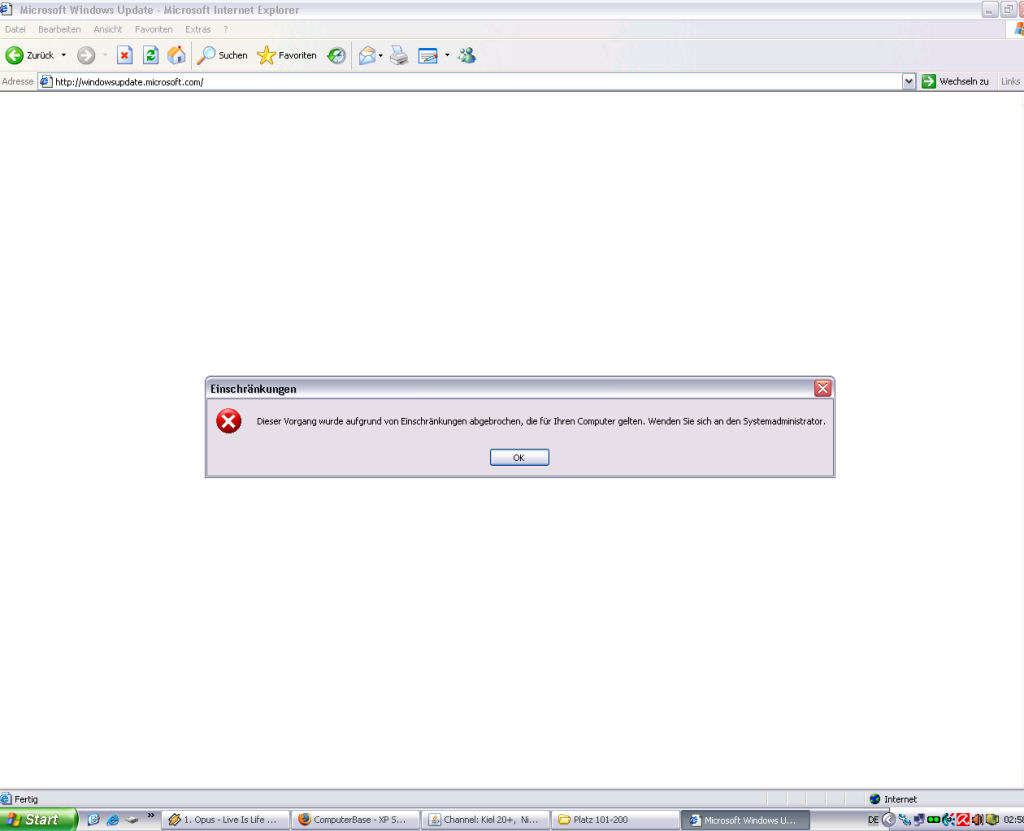The height and width of the screenshot is (831, 1024).
Task: Click the red antivirus tray icon
Action: (x=963, y=819)
